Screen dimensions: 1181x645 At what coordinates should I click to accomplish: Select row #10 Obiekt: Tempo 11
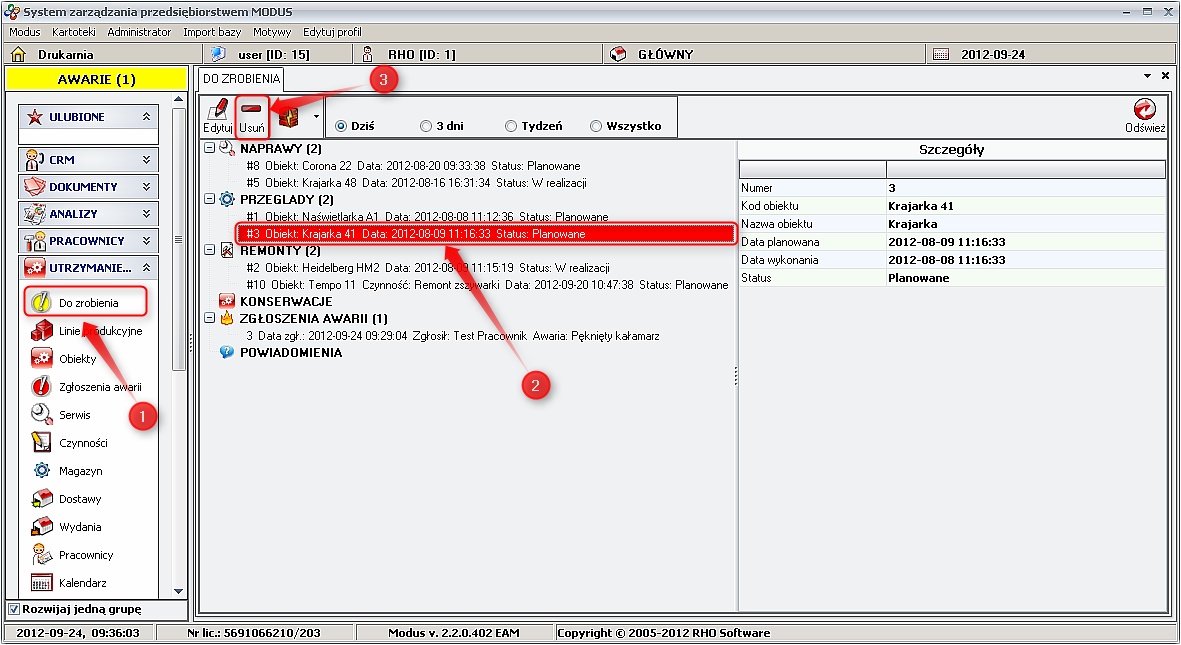pyautogui.click(x=487, y=285)
